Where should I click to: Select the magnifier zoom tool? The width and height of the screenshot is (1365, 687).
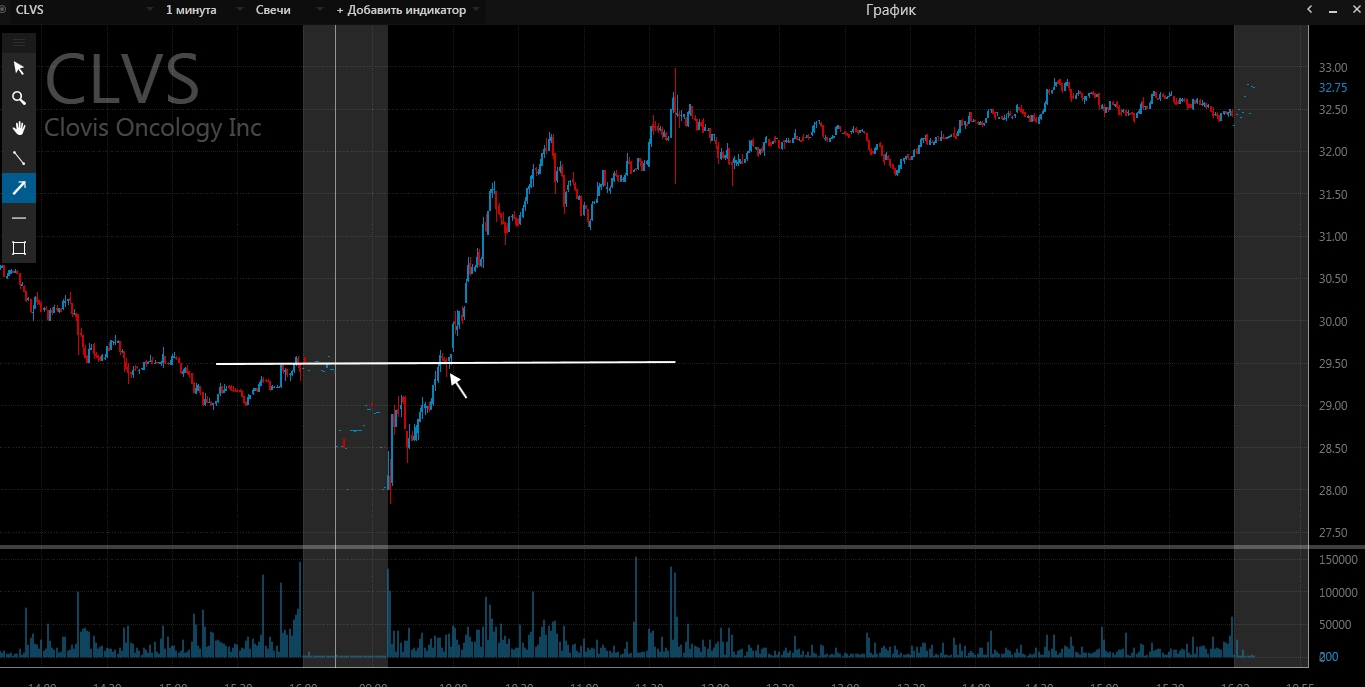click(18, 98)
